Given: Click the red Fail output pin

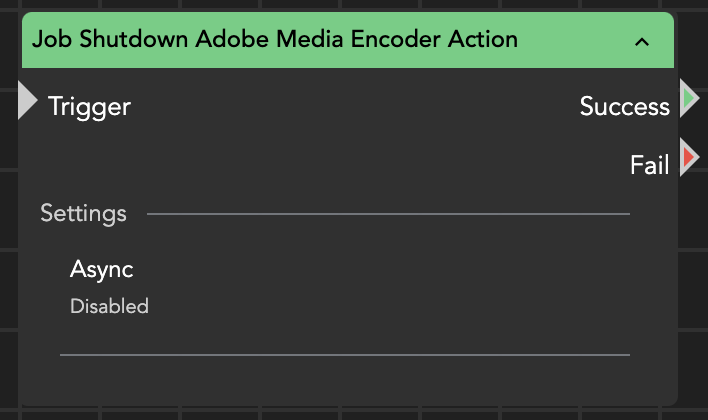Looking at the screenshot, I should (689, 158).
